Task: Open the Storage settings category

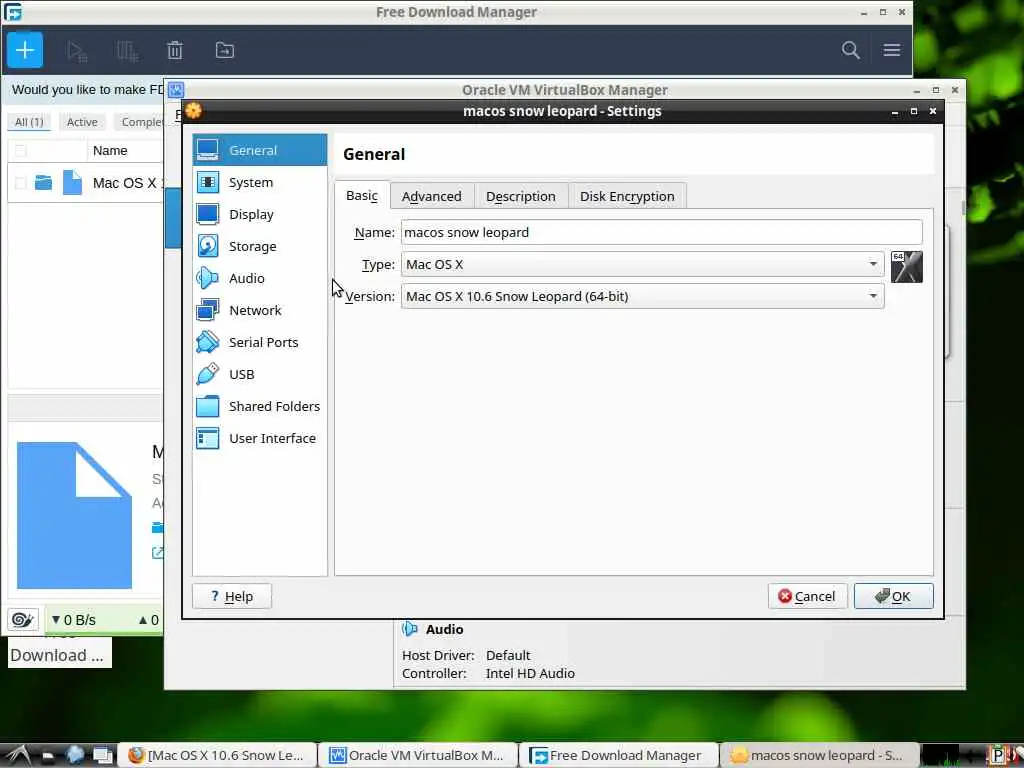Action: tap(259, 246)
